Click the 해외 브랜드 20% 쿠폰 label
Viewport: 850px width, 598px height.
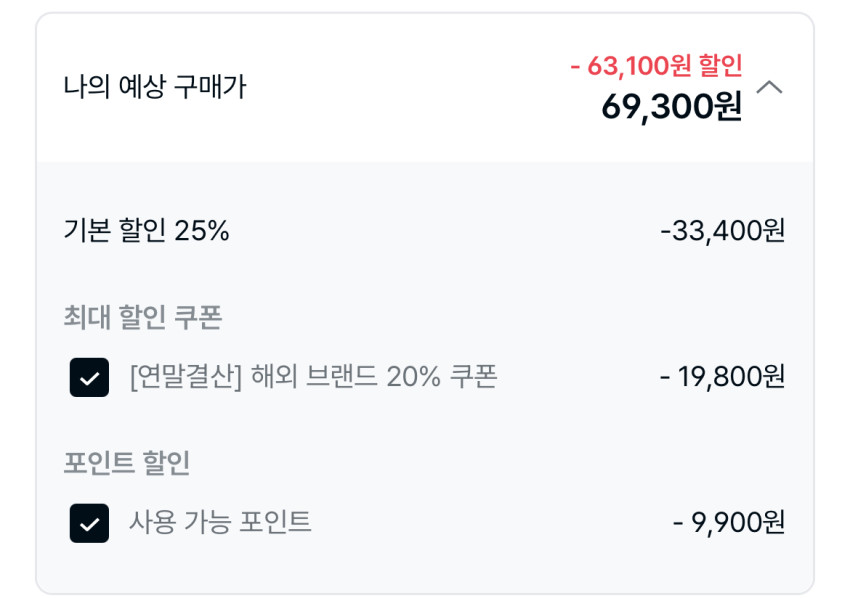click(x=376, y=377)
